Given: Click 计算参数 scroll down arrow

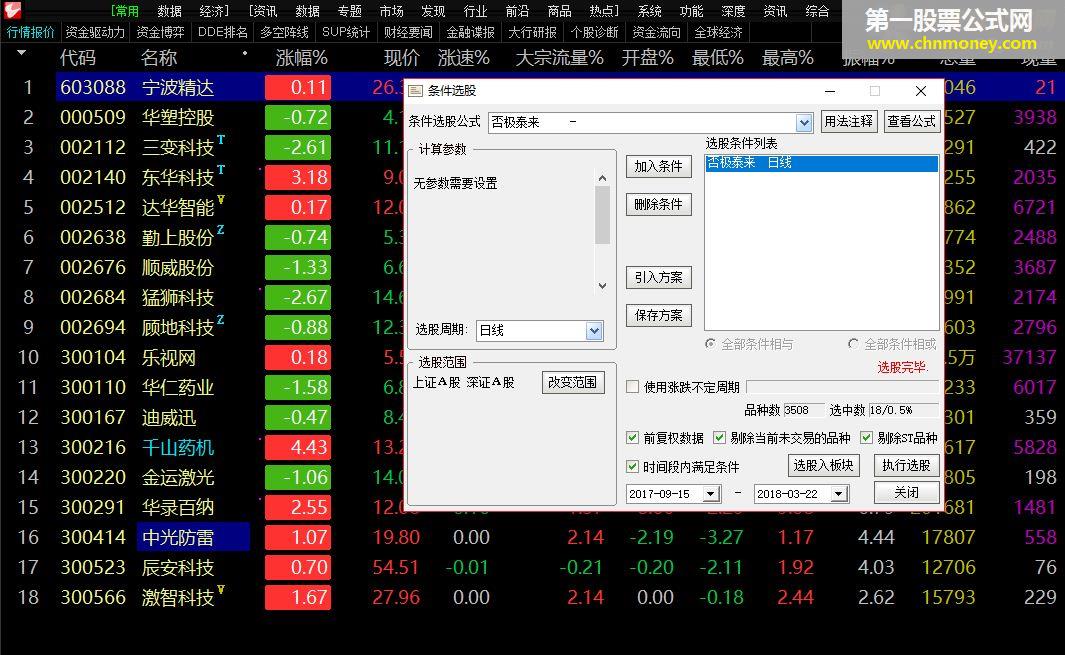Looking at the screenshot, I should [602, 286].
